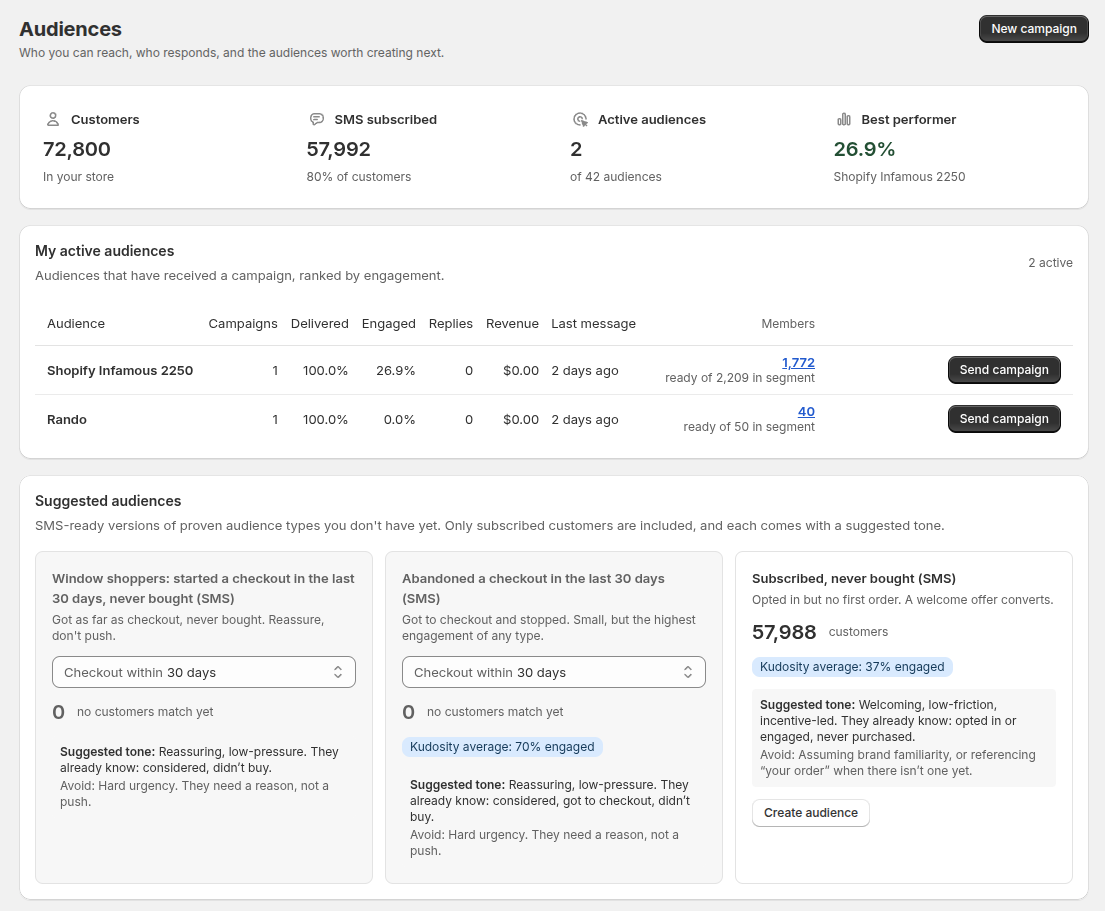Viewport: 1105px width, 911px height.
Task: Open Window shoppers checkout period dropdown
Action: click(x=204, y=672)
